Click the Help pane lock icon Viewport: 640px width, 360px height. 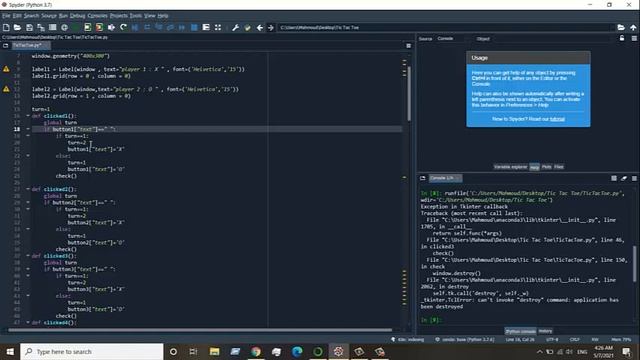[x=622, y=38]
